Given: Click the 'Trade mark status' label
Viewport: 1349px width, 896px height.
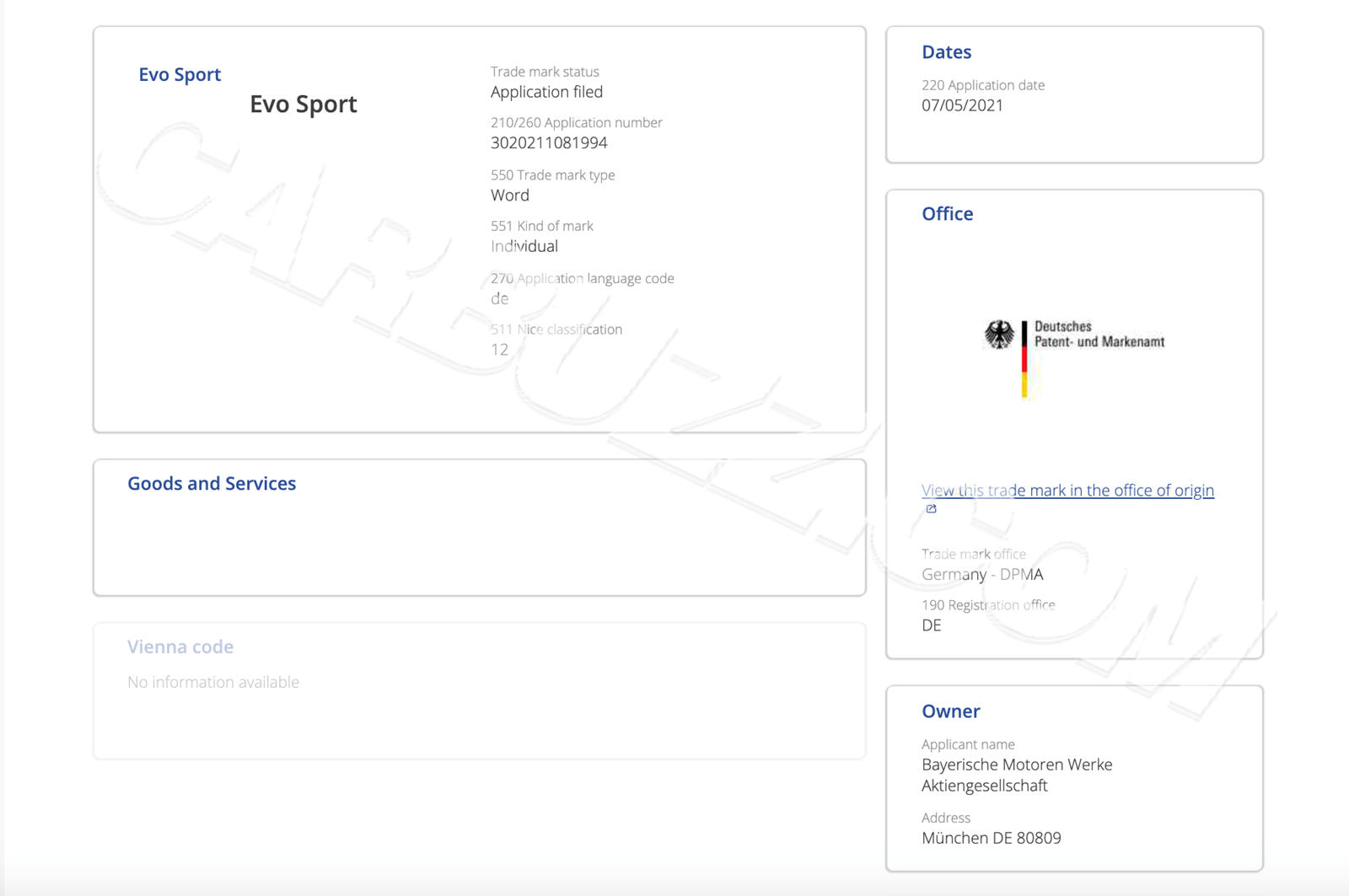Looking at the screenshot, I should coord(545,72).
